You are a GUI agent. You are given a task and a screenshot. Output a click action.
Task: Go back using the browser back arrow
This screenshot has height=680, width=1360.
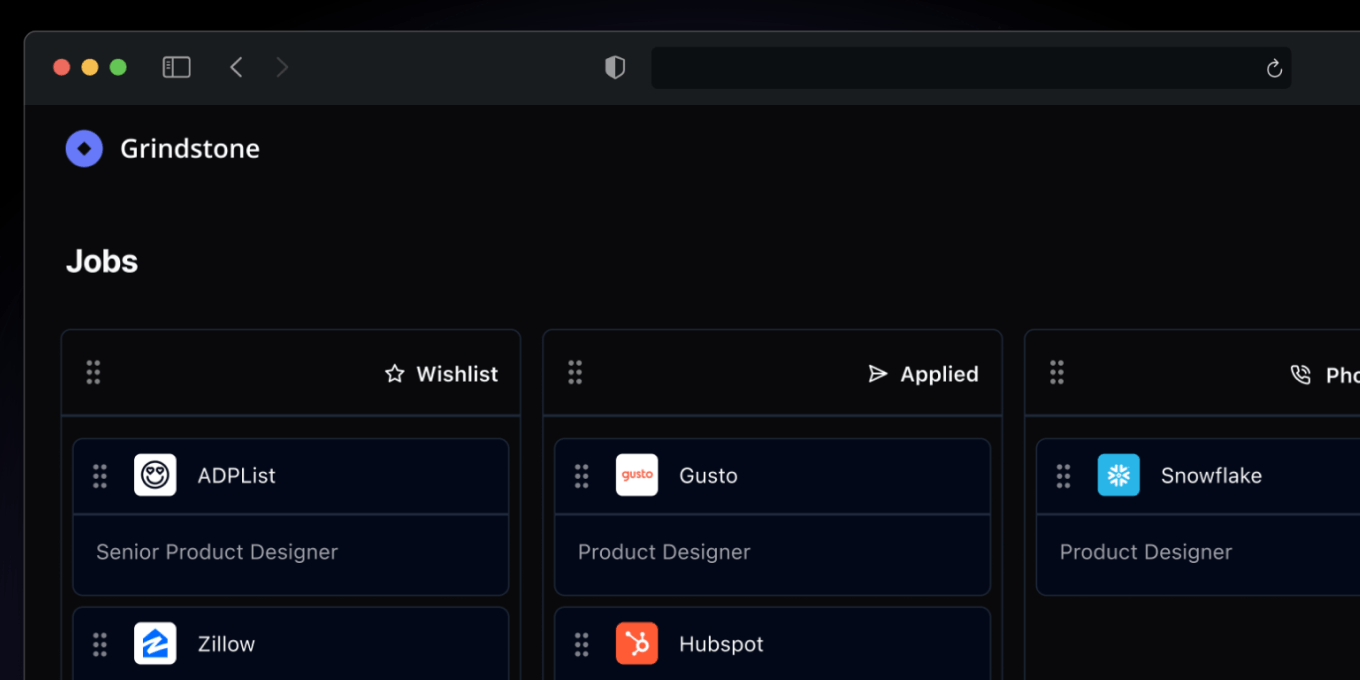click(236, 67)
